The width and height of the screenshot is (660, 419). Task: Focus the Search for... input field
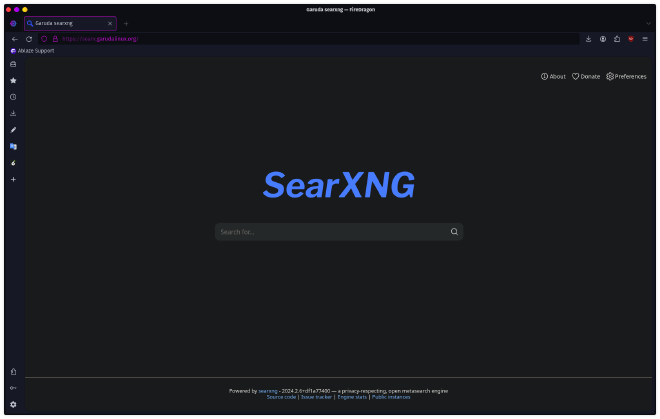(330, 232)
